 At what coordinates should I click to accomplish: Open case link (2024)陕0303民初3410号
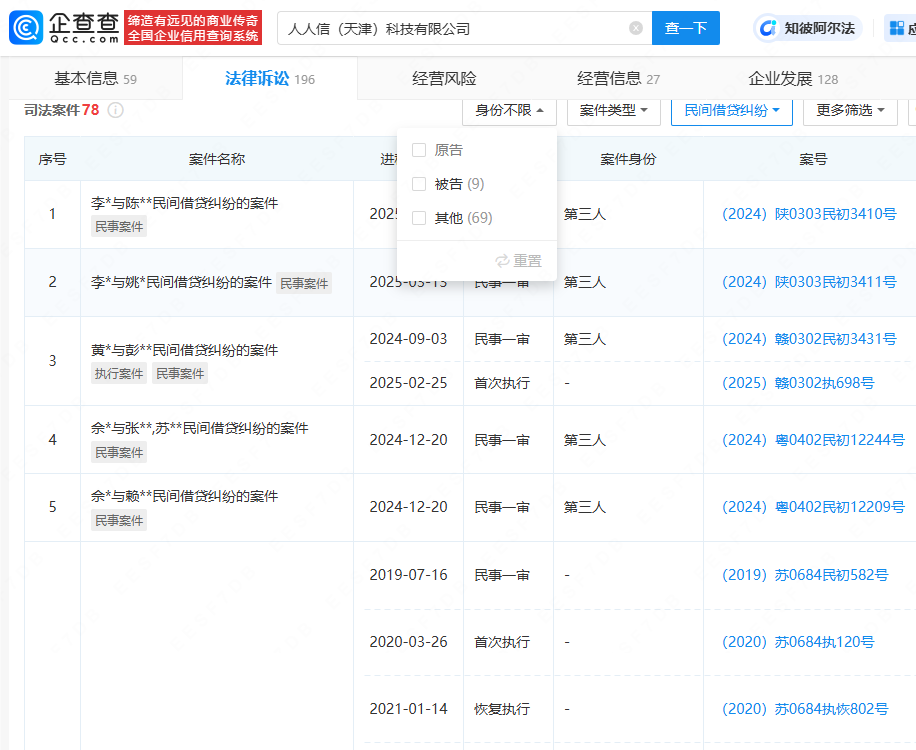coord(809,214)
